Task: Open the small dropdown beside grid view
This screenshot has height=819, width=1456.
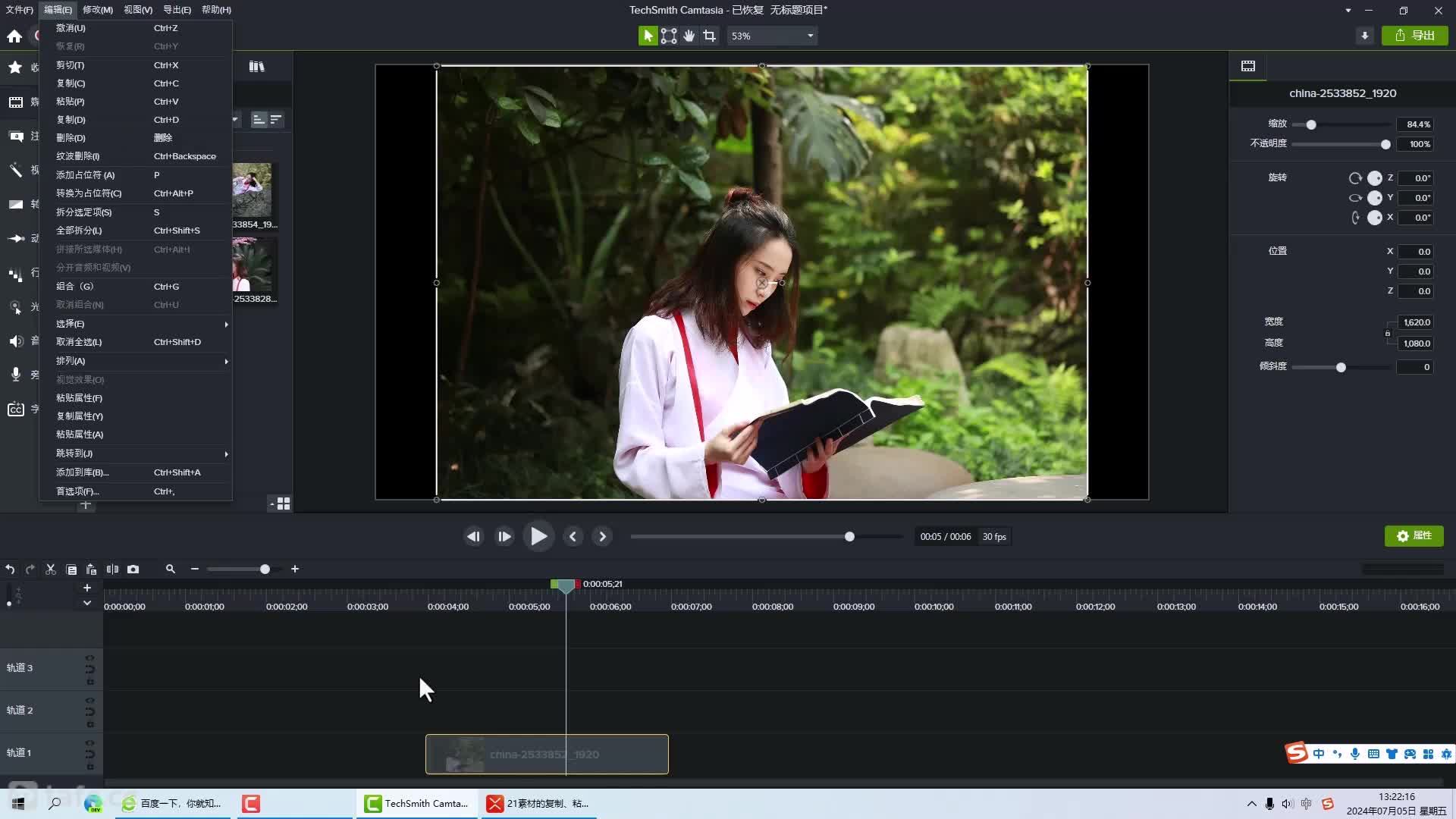Action: point(272,504)
